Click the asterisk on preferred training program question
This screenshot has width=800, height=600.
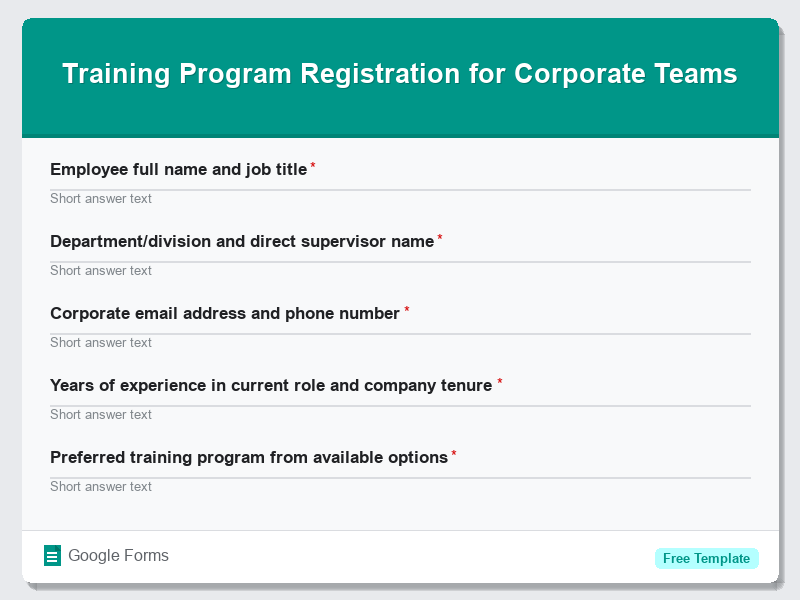tap(452, 452)
